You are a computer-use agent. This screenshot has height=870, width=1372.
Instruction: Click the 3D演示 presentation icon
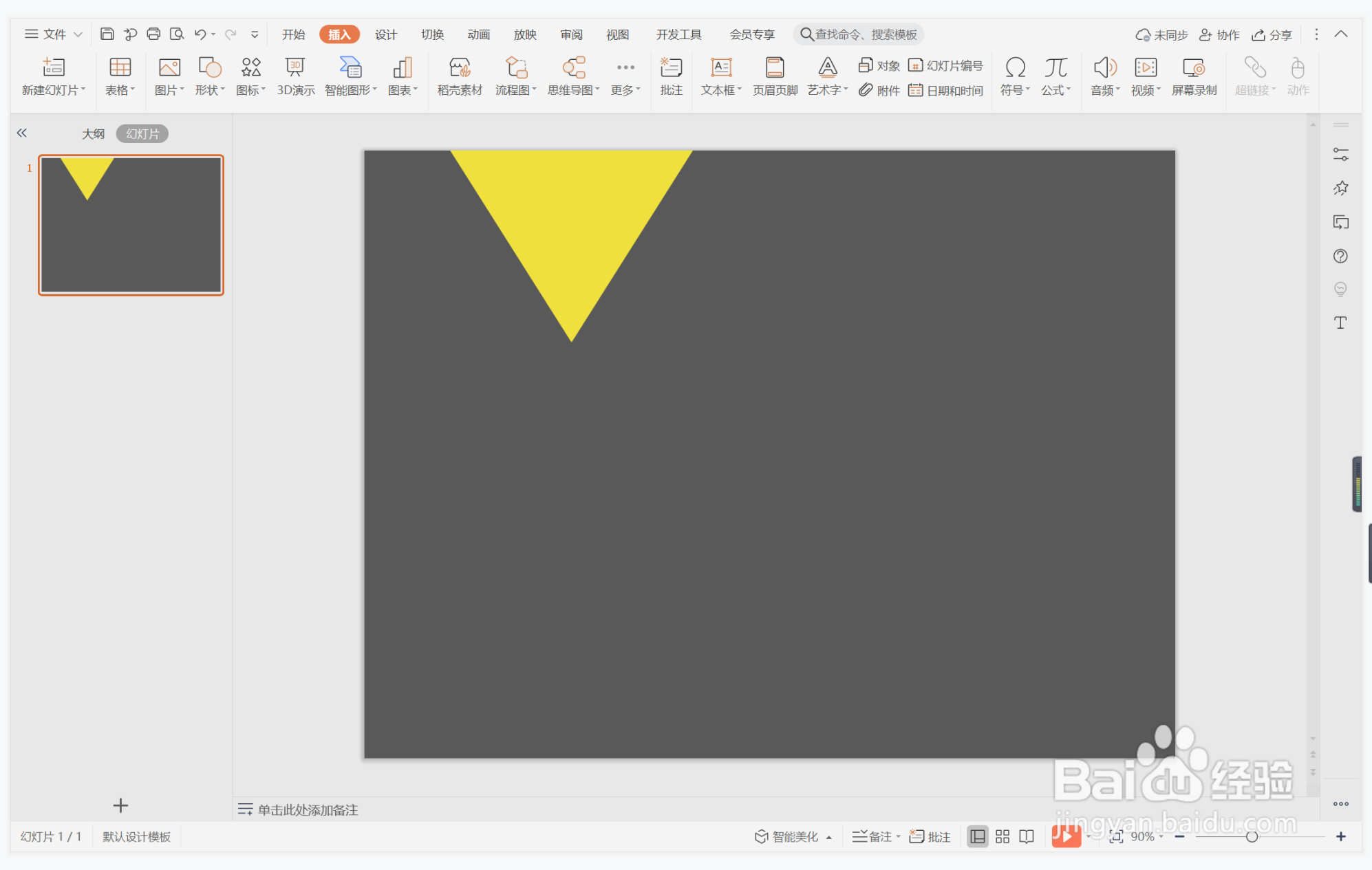tap(295, 68)
